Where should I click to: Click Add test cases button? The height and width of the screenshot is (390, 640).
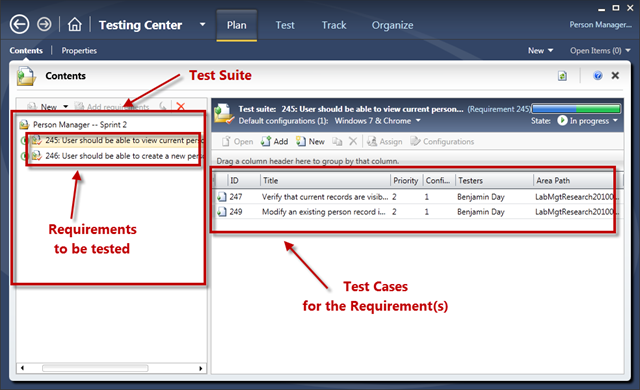pyautogui.click(x=274, y=142)
